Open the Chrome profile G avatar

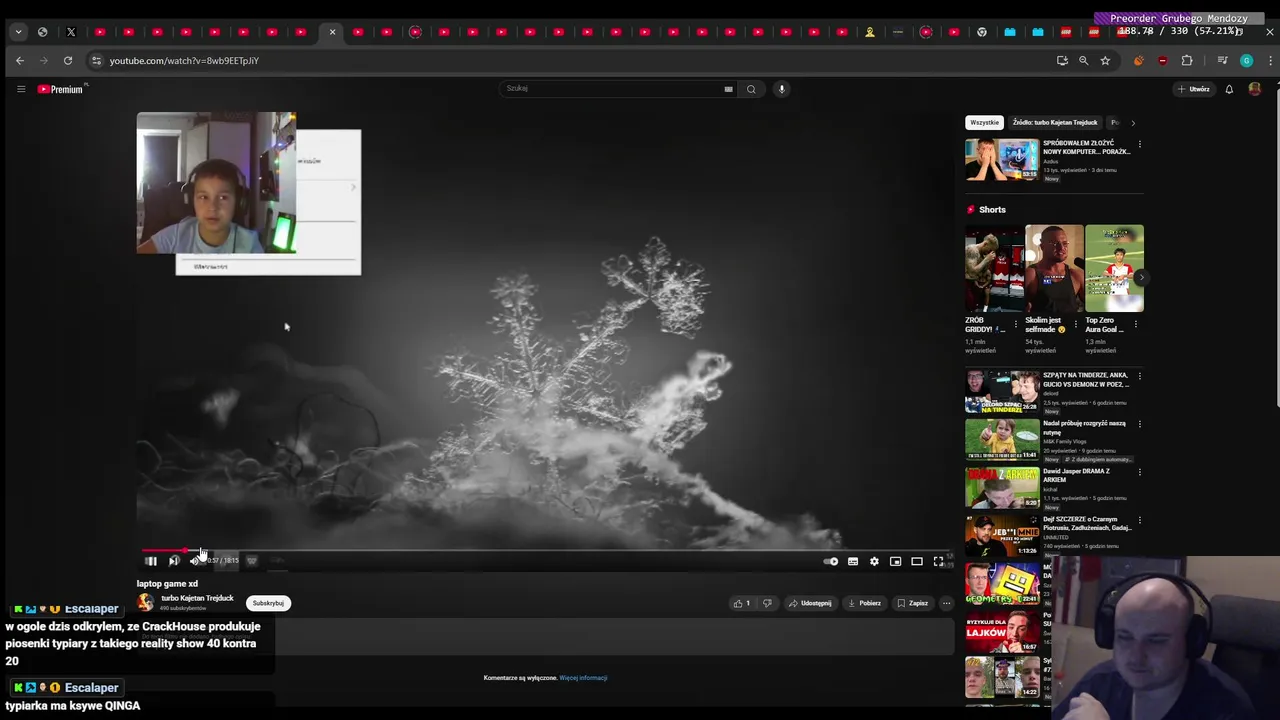pos(1246,61)
